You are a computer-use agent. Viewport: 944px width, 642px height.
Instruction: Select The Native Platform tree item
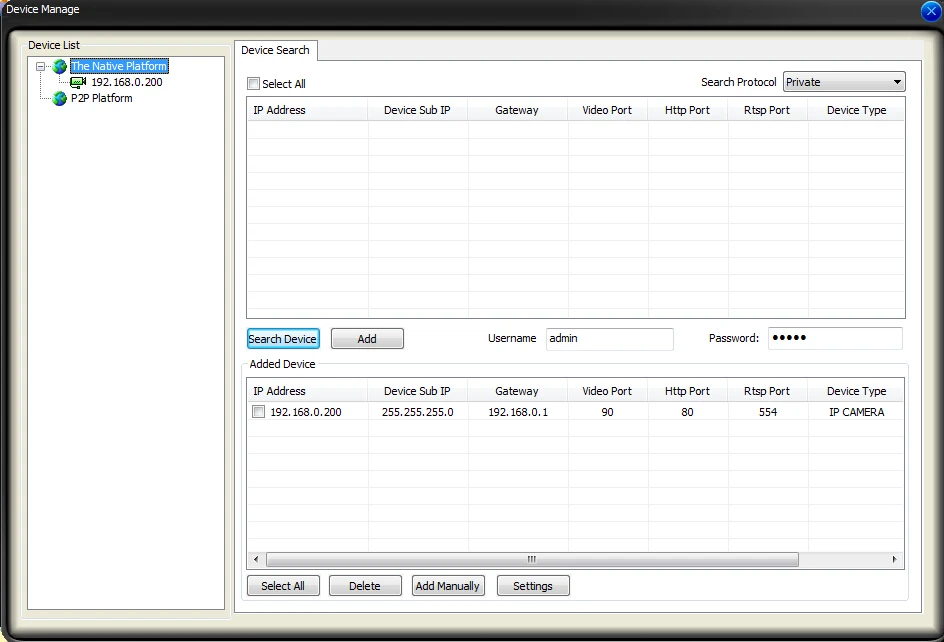click(119, 66)
